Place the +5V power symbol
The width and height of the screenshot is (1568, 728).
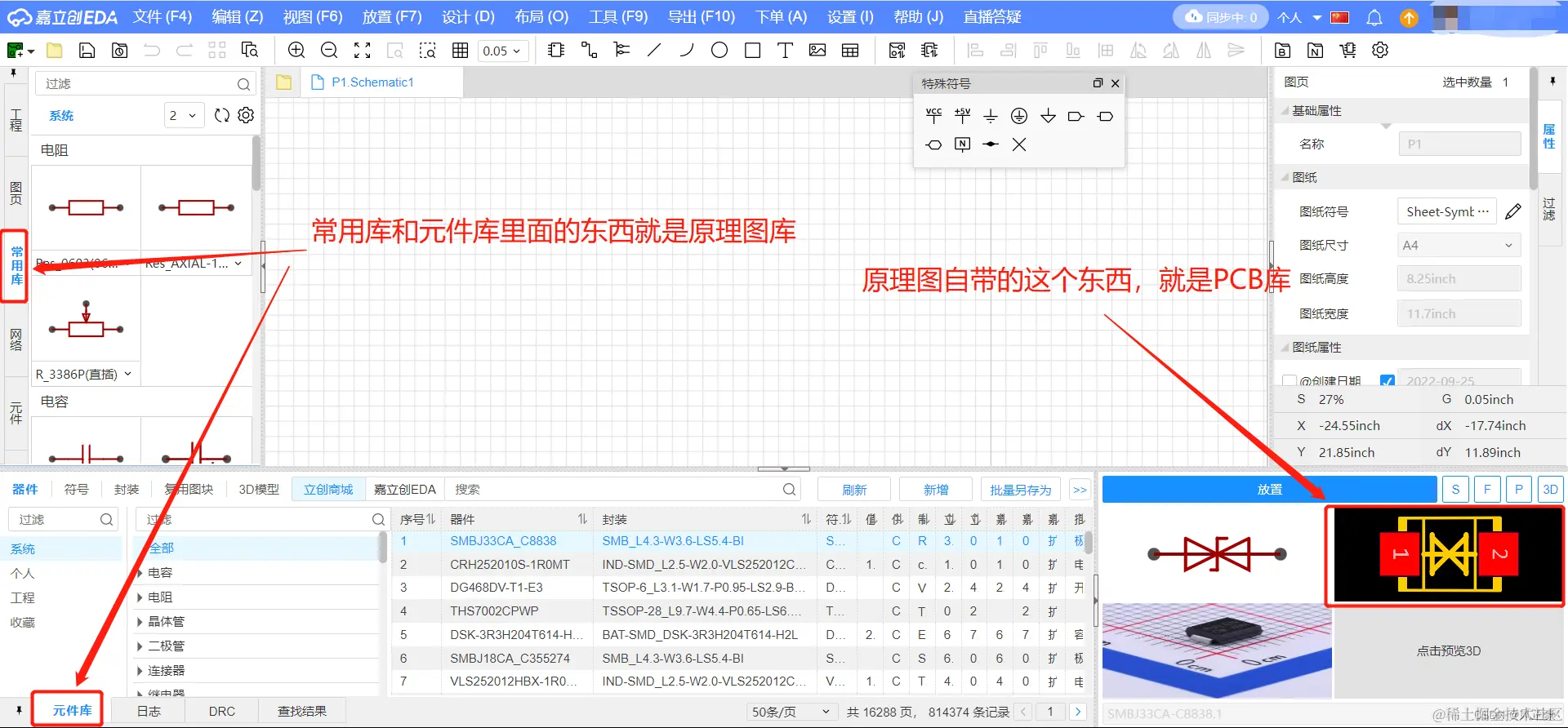963,116
